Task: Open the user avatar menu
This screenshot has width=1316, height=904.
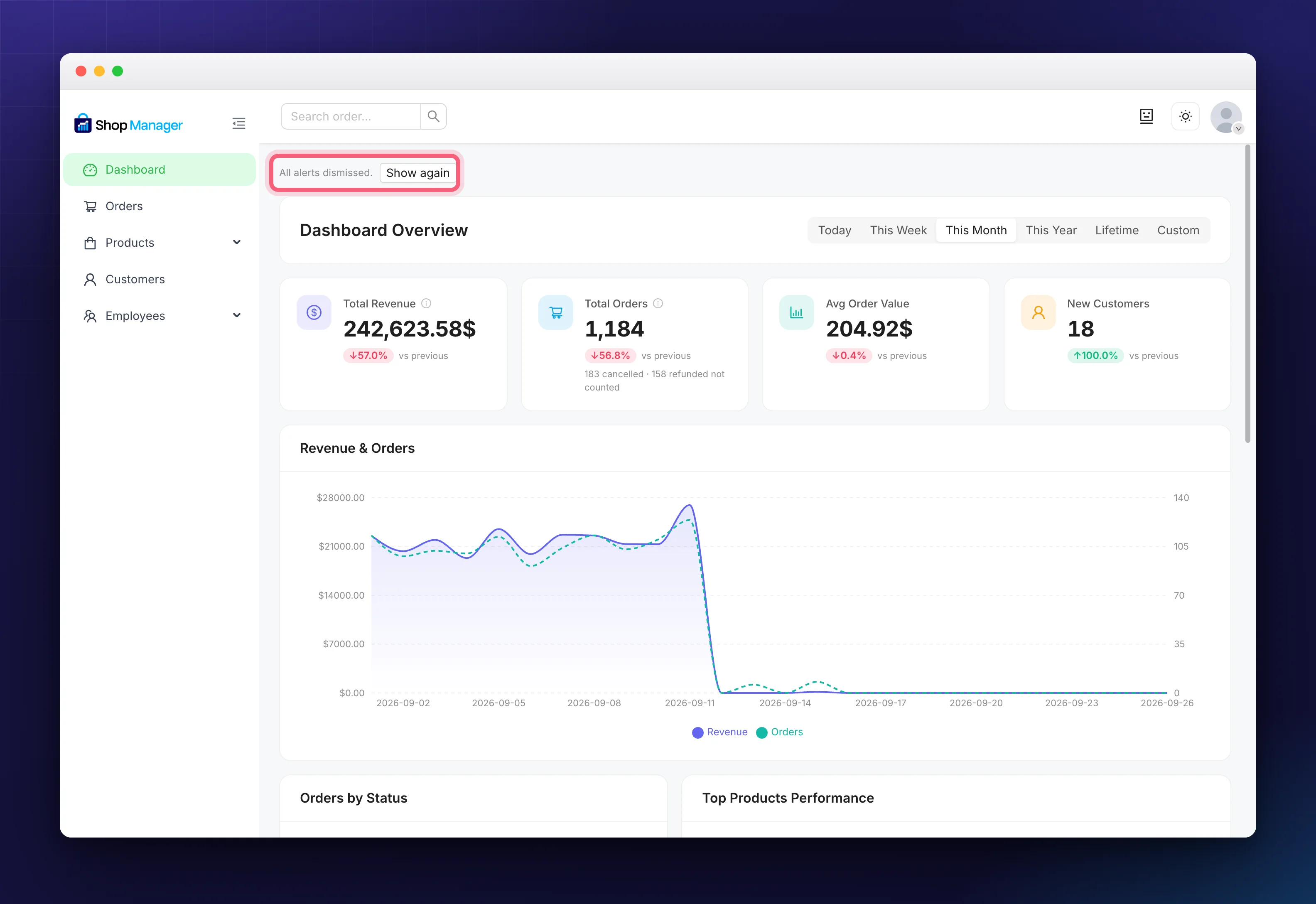Action: 1226,117
